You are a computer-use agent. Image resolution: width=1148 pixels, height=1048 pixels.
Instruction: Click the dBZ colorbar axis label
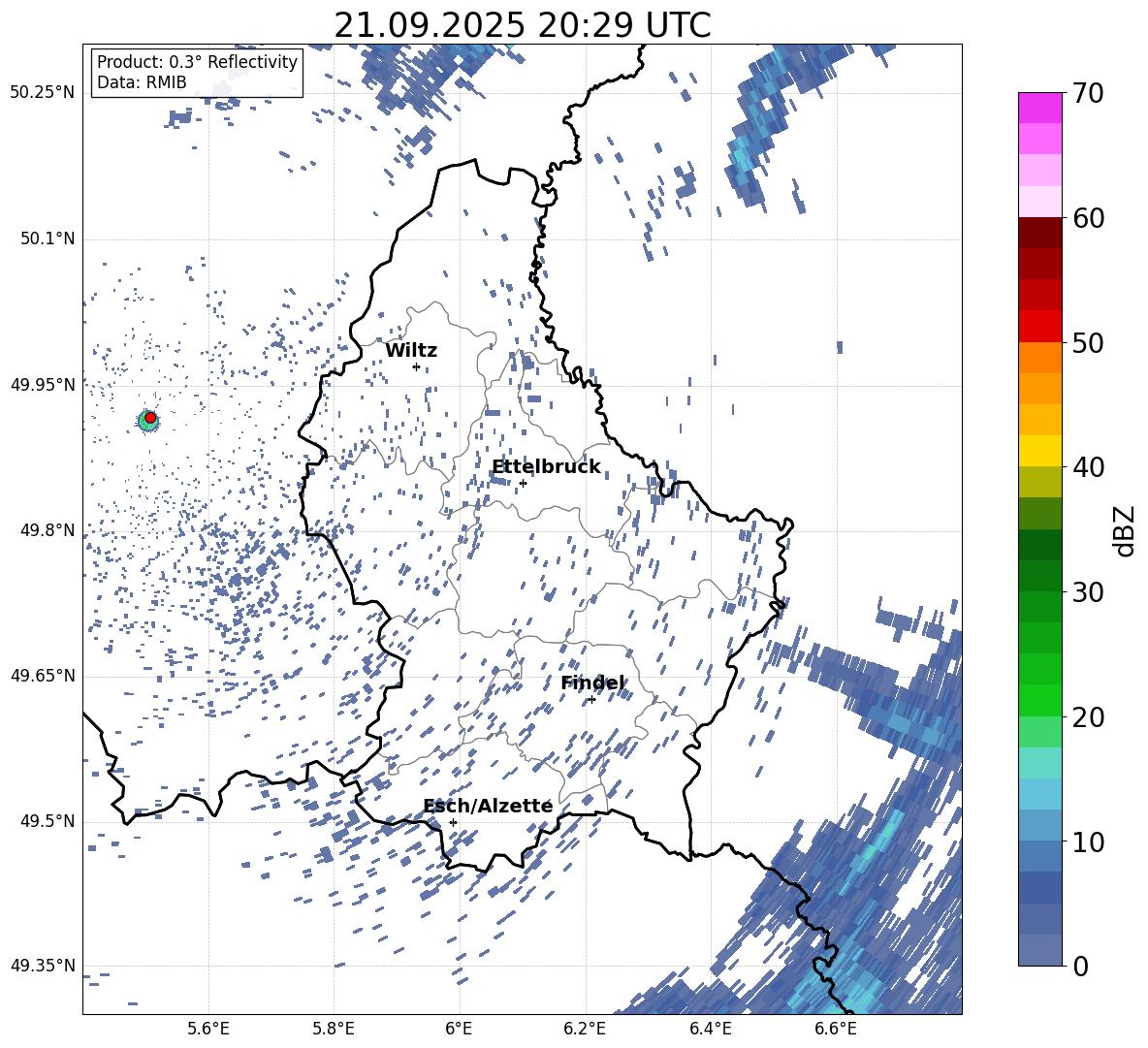(x=1126, y=530)
